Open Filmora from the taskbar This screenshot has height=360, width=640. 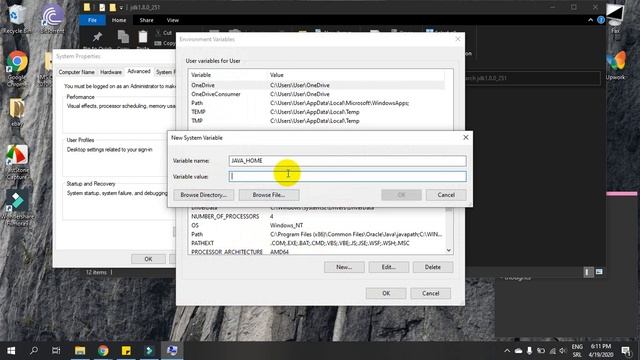tap(149, 351)
